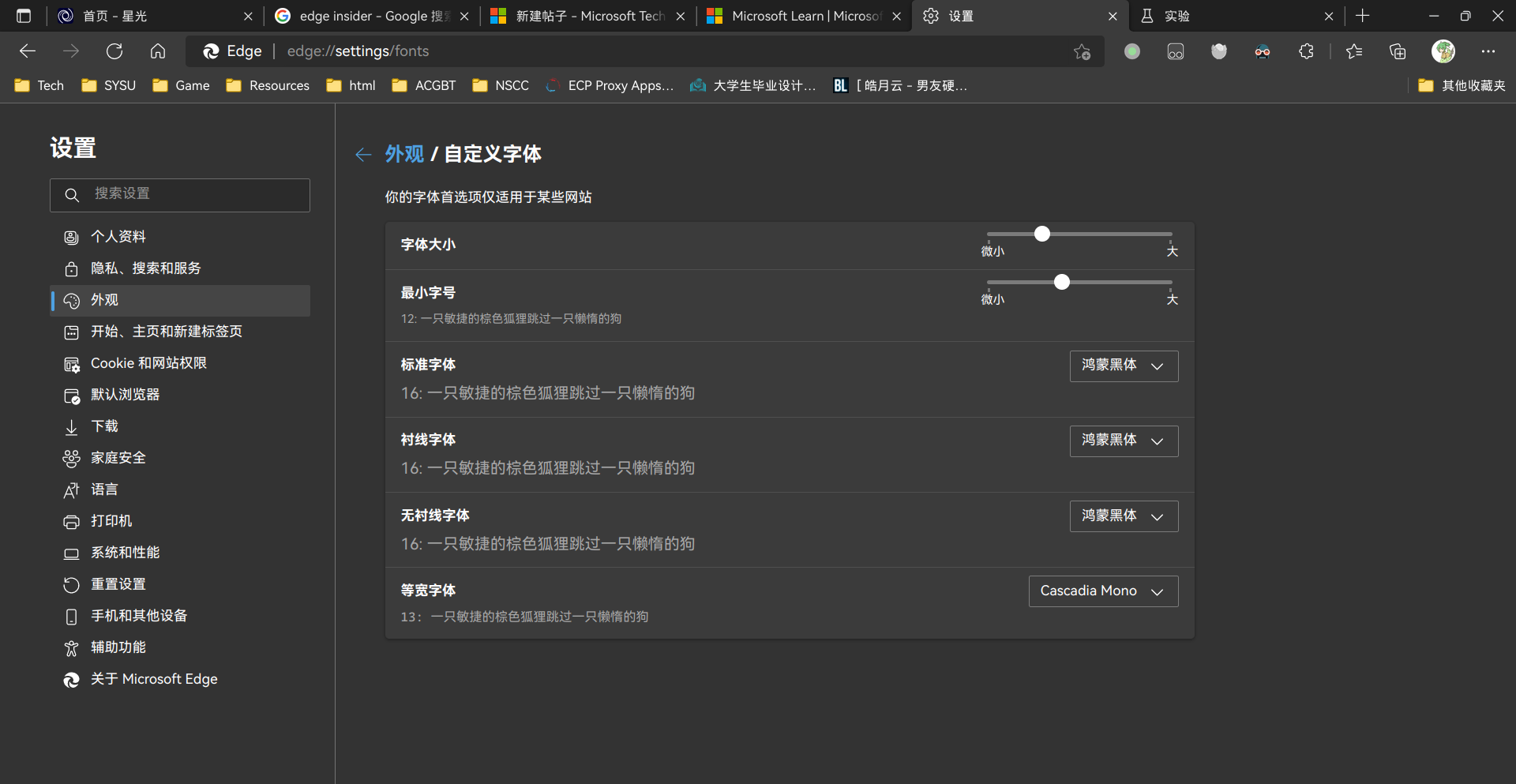The width and height of the screenshot is (1516, 784).
Task: Open the Cascadia Mono monospace font dropdown
Action: pos(1103,591)
